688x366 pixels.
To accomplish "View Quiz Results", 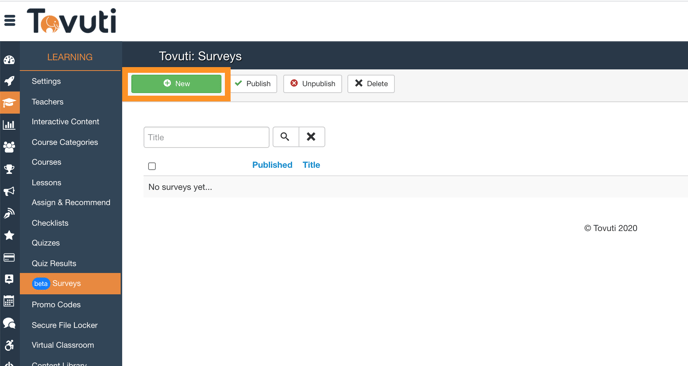I will (54, 263).
